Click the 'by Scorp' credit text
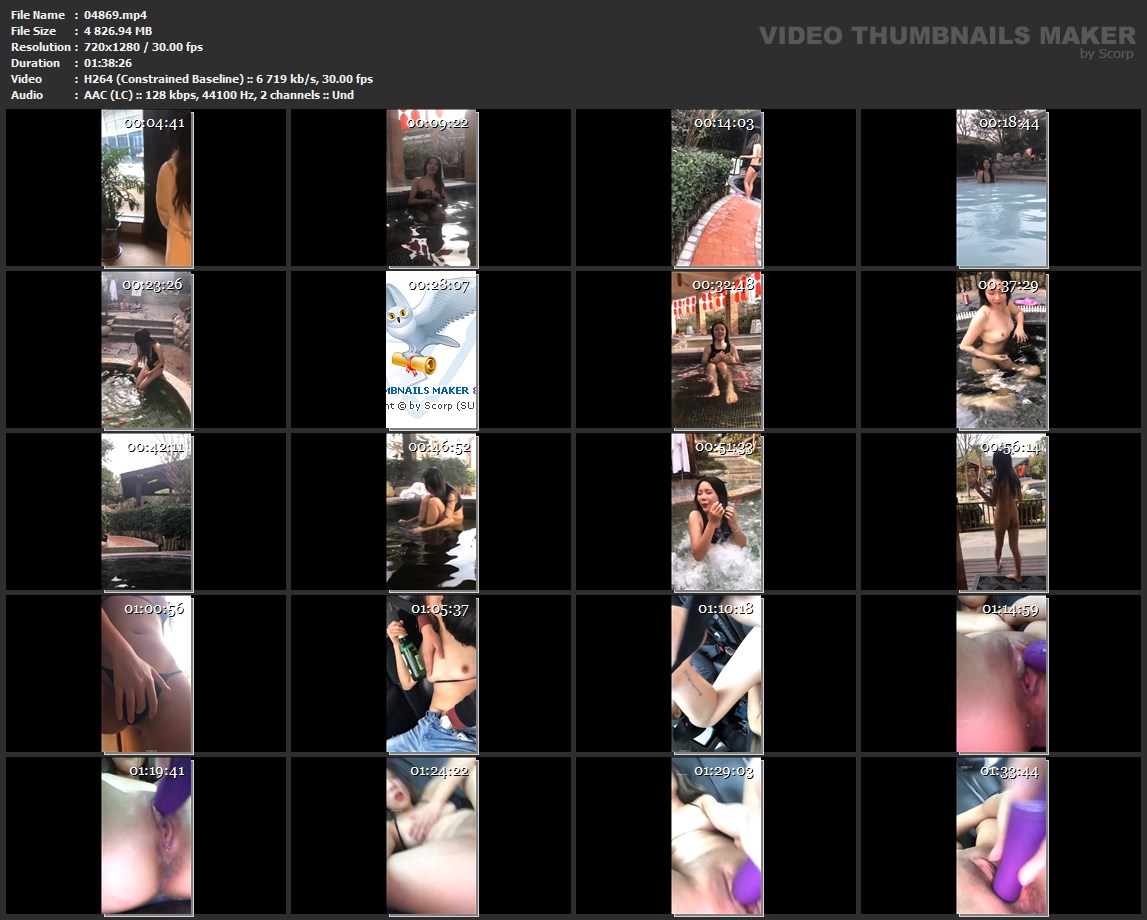This screenshot has width=1147, height=920. coord(1107,54)
